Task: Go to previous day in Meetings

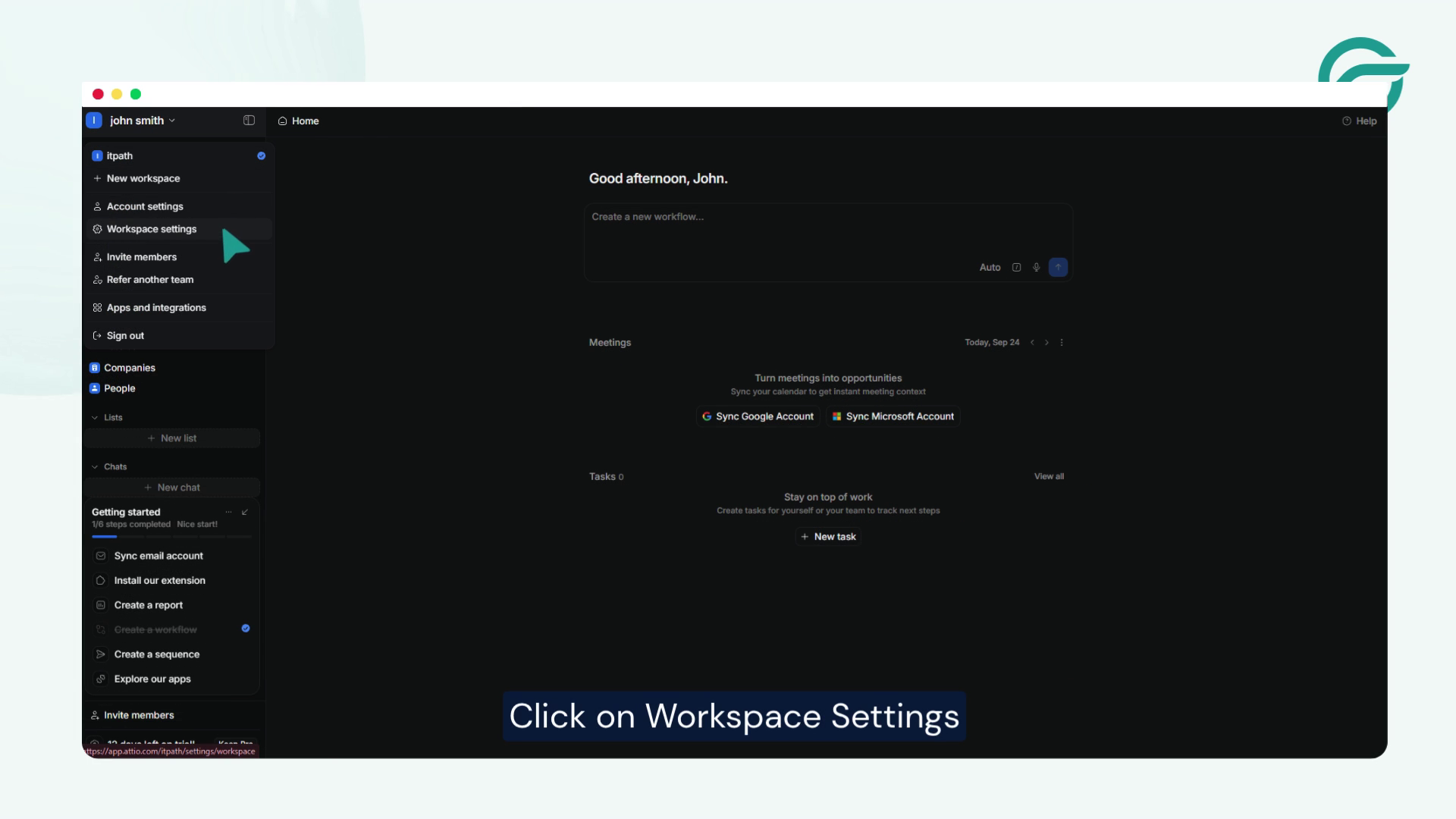Action: [1032, 343]
